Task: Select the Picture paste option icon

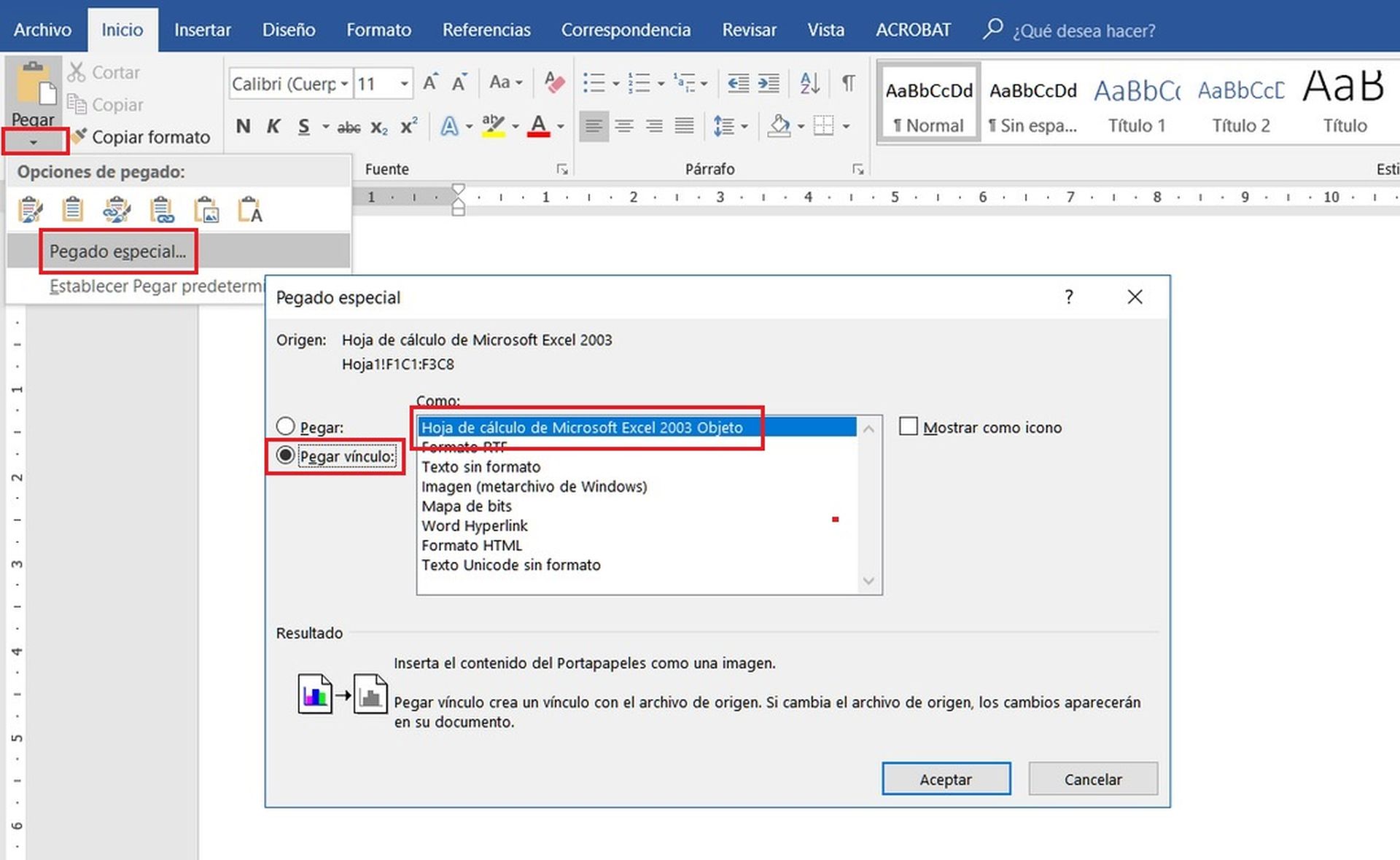Action: (x=207, y=210)
